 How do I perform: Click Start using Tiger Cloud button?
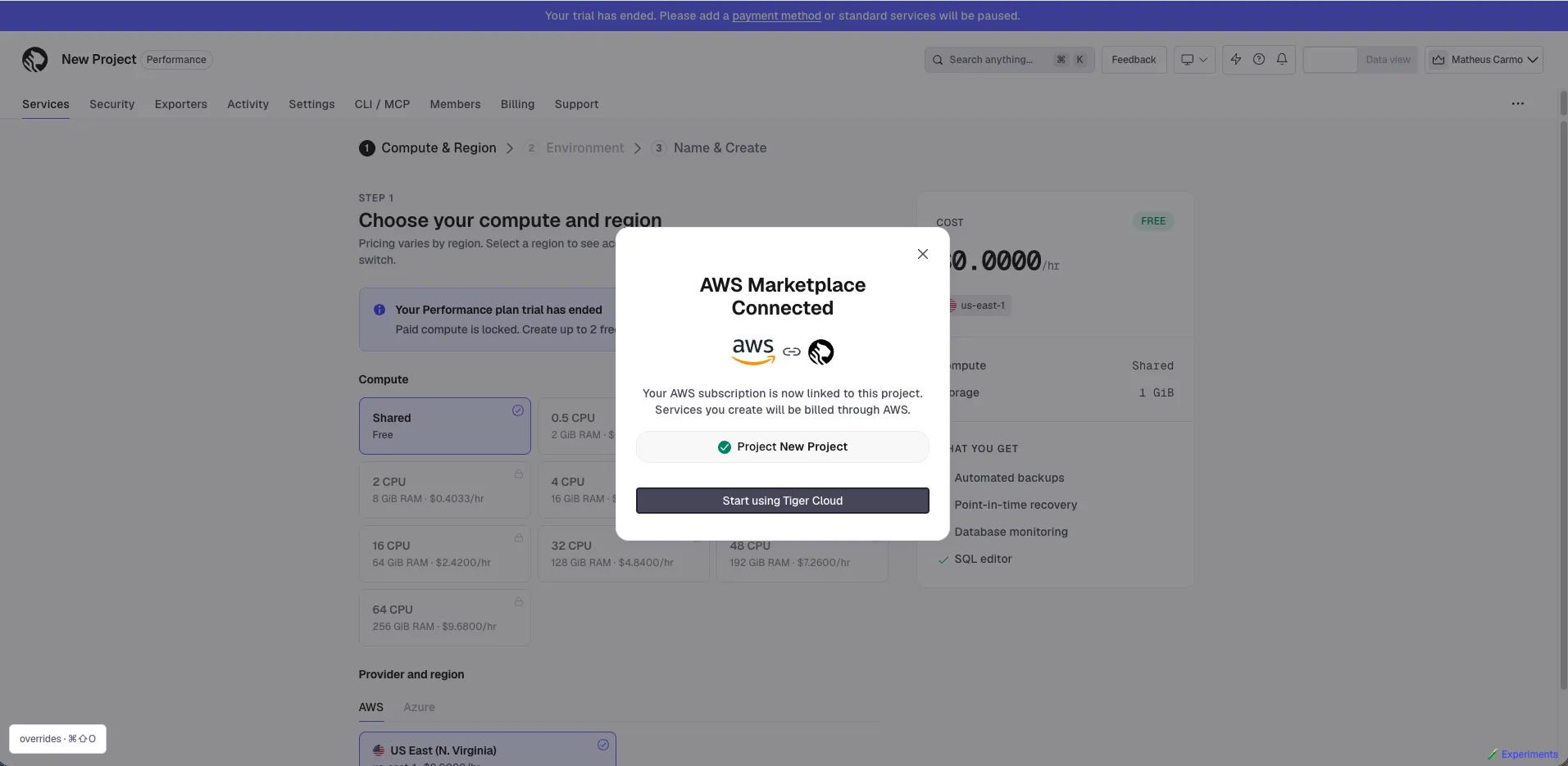tap(782, 501)
